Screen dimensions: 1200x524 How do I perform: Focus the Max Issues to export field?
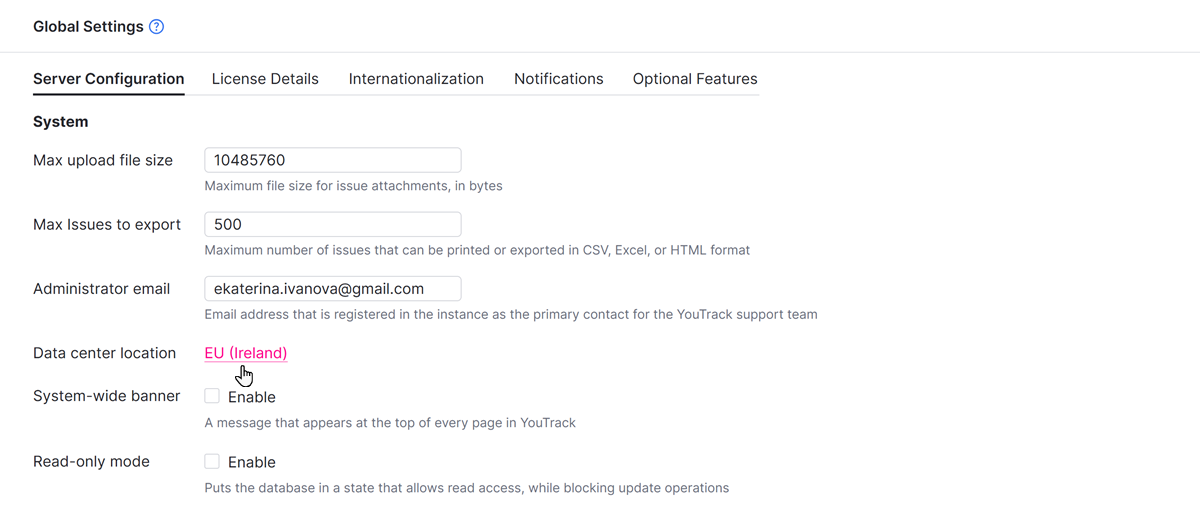[332, 224]
